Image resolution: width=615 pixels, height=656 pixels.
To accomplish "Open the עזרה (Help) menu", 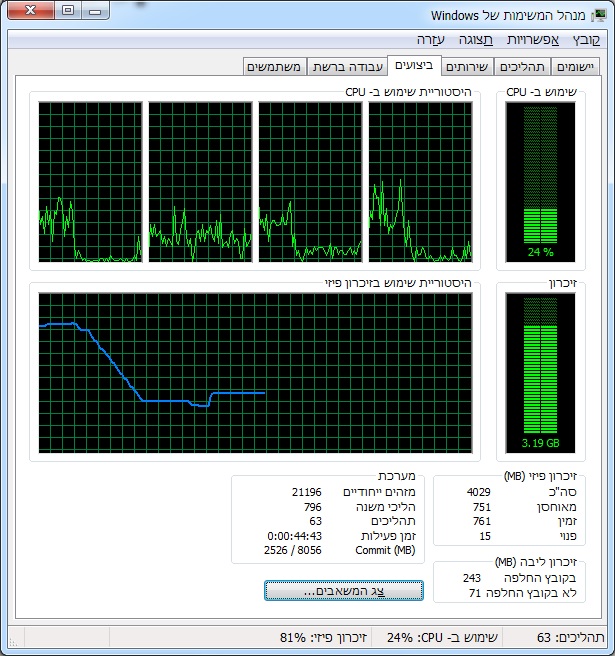I will pos(433,39).
